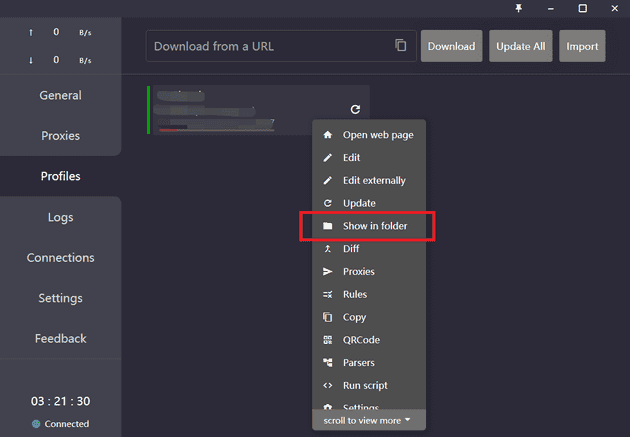Open the Logs tab in sidebar
The image size is (630, 437).
60,217
